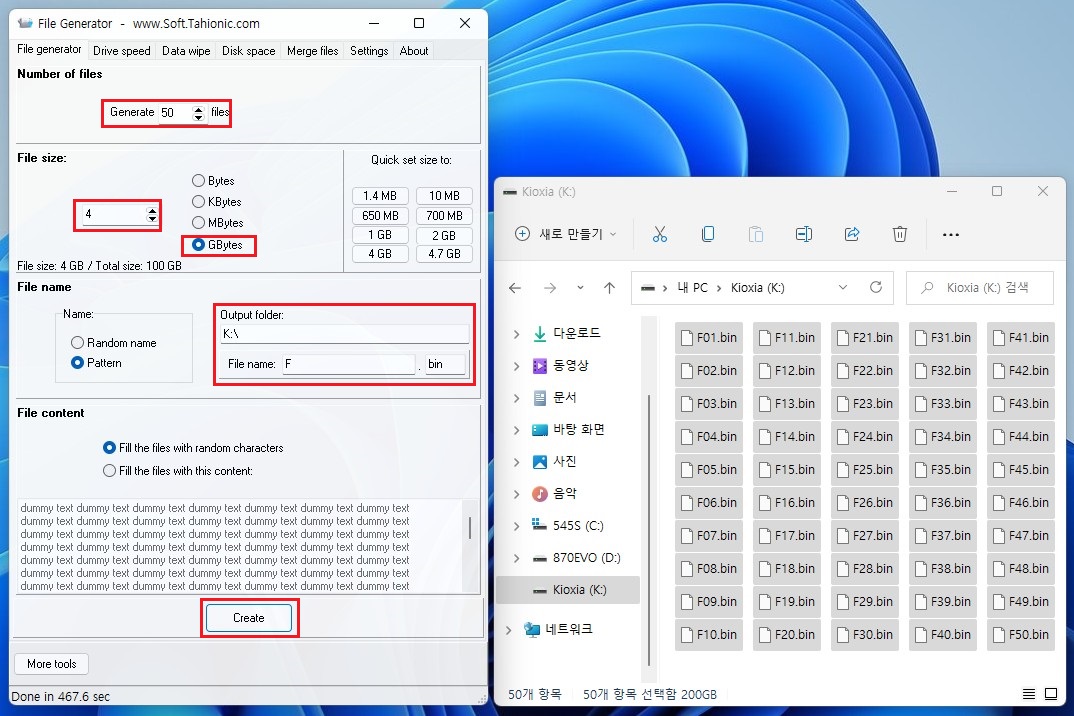Expand the 다운로드 tree node chevron
The image size is (1074, 716).
pos(516,334)
